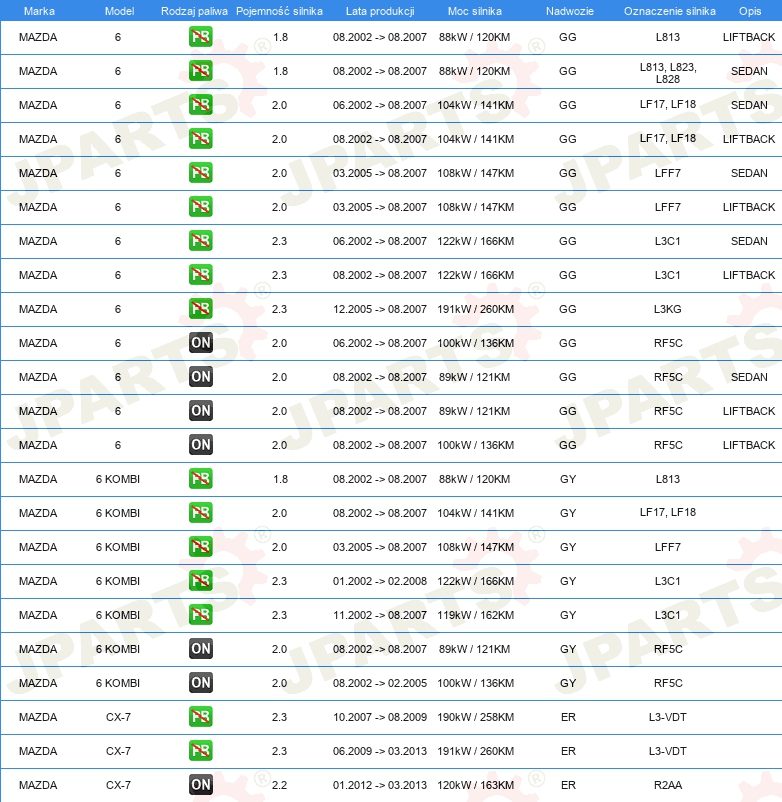Click petrol icon in LFF7 Sedan row

coord(200,173)
